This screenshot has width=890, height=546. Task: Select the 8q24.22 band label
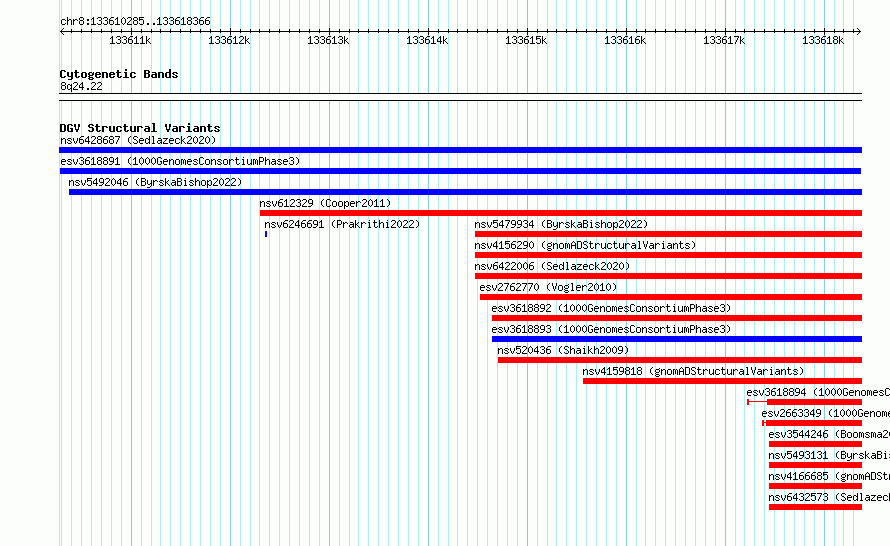(x=81, y=86)
